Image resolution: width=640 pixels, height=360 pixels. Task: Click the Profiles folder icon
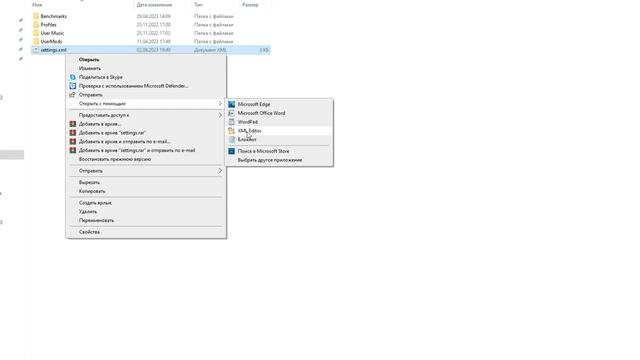[36, 24]
